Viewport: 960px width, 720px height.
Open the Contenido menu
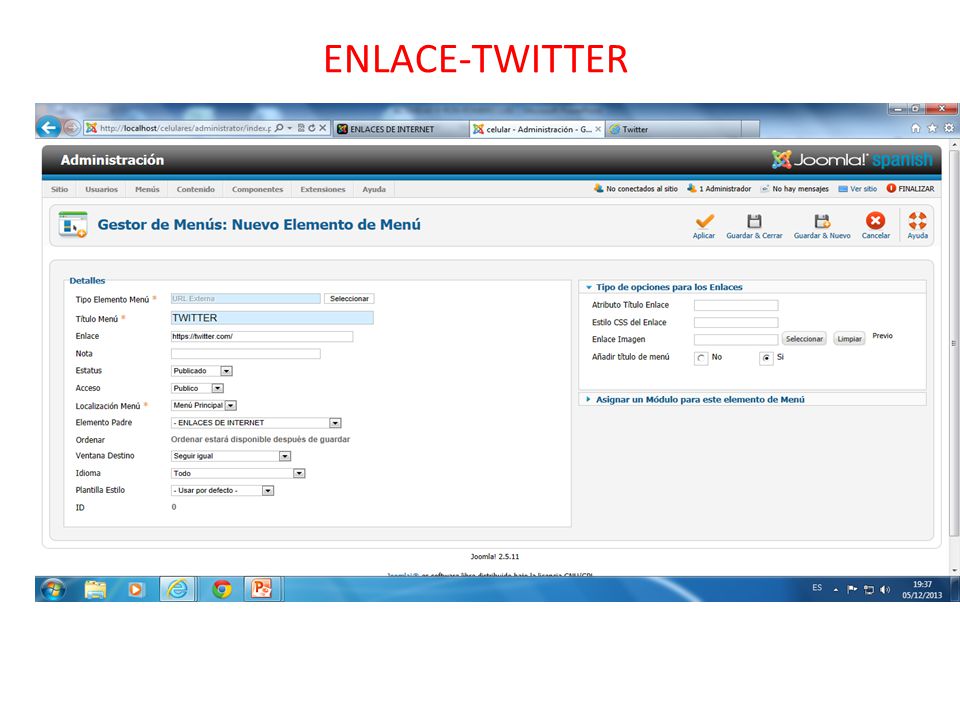[195, 189]
